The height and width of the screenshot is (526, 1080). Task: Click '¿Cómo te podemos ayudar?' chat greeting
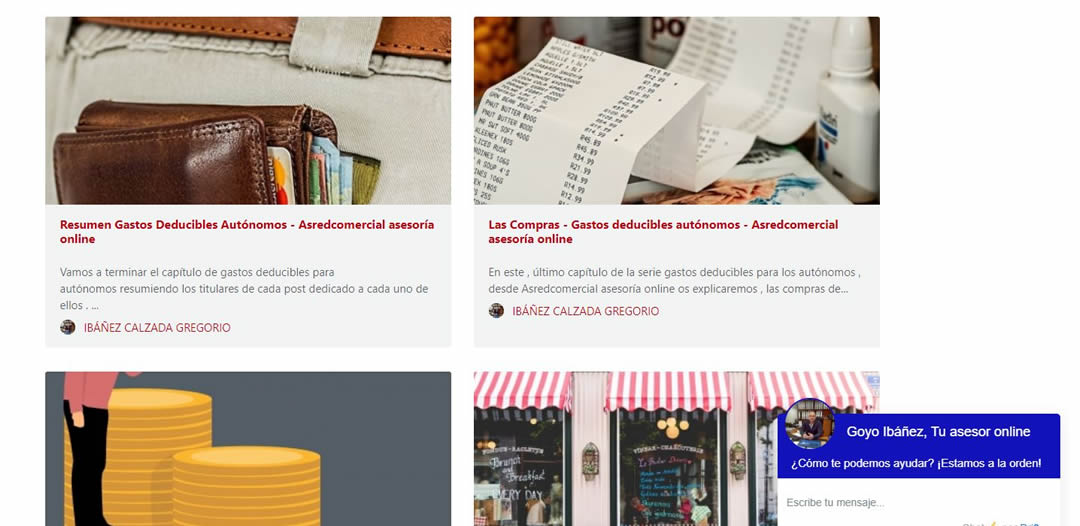pyautogui.click(x=916, y=463)
